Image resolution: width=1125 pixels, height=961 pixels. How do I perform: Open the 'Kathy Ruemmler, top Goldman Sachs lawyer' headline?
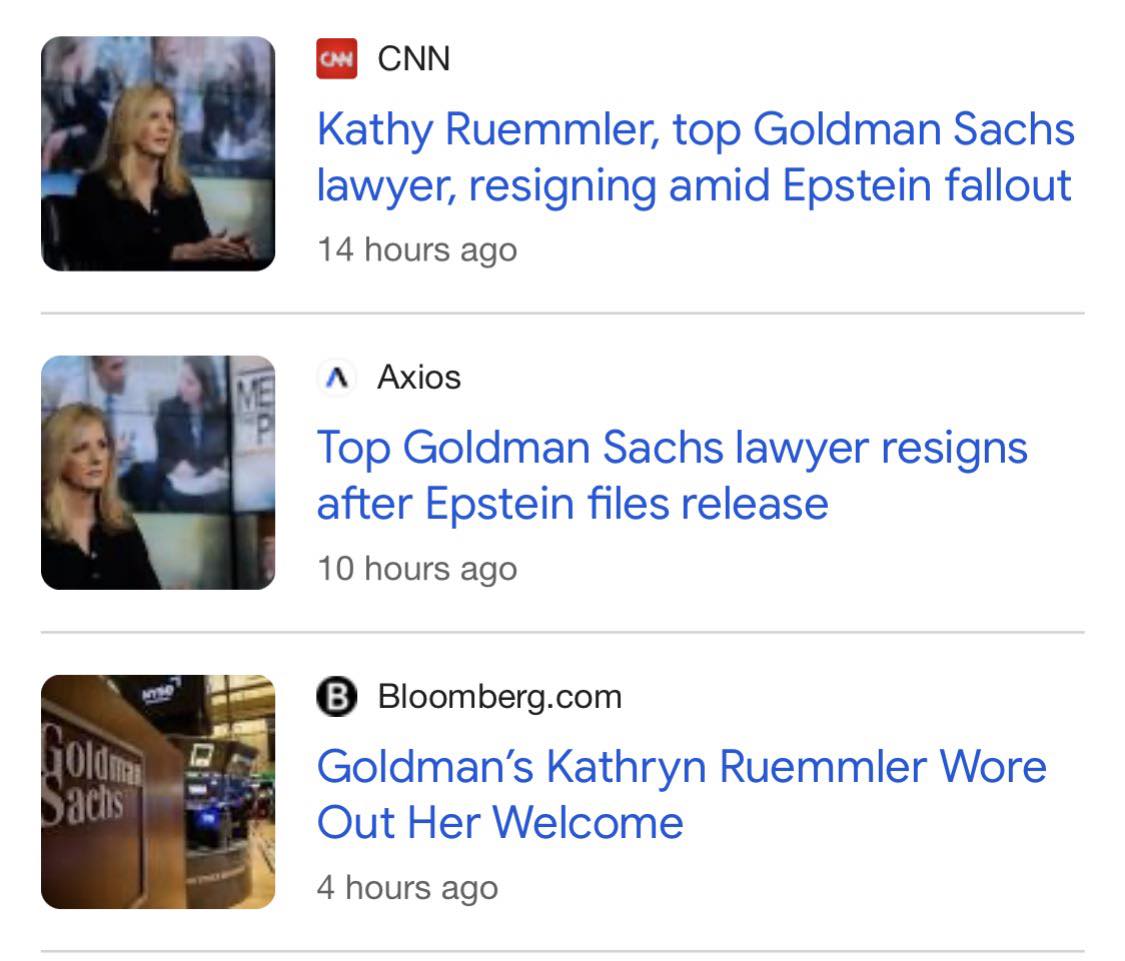(695, 130)
